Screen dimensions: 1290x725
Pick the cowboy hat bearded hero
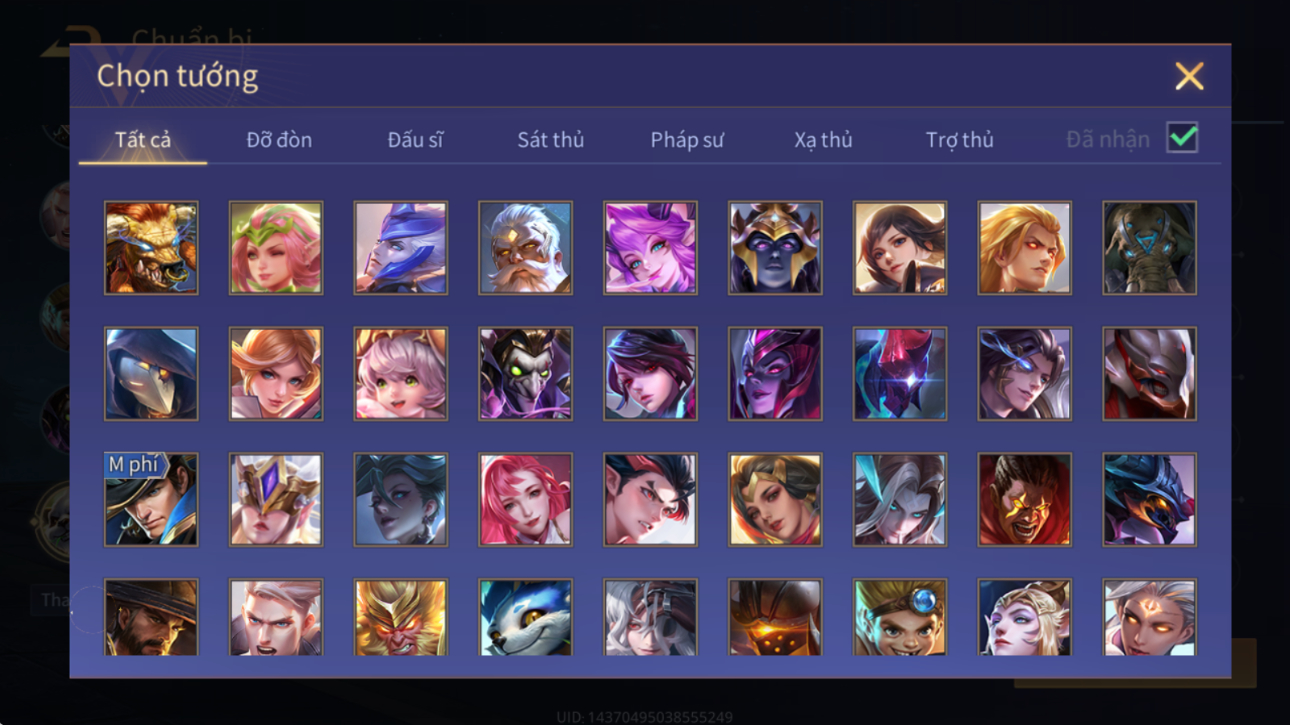pos(151,617)
